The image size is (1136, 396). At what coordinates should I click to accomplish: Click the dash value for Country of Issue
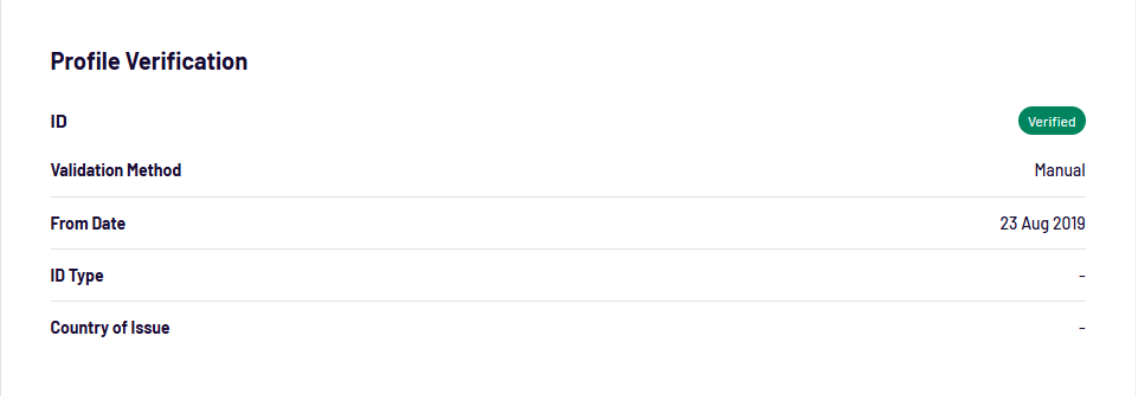1082,328
